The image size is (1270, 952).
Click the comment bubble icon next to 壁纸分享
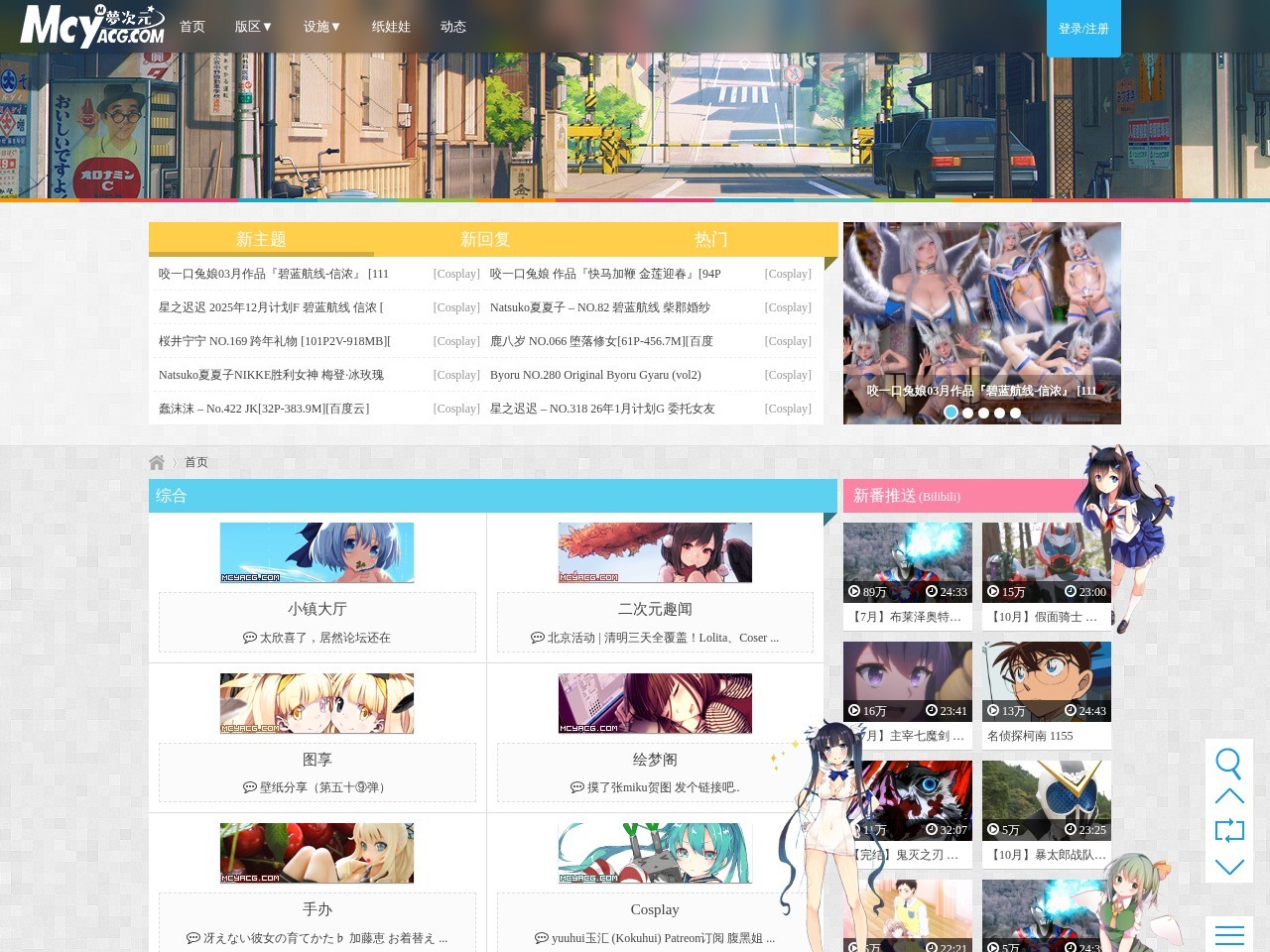click(x=250, y=786)
